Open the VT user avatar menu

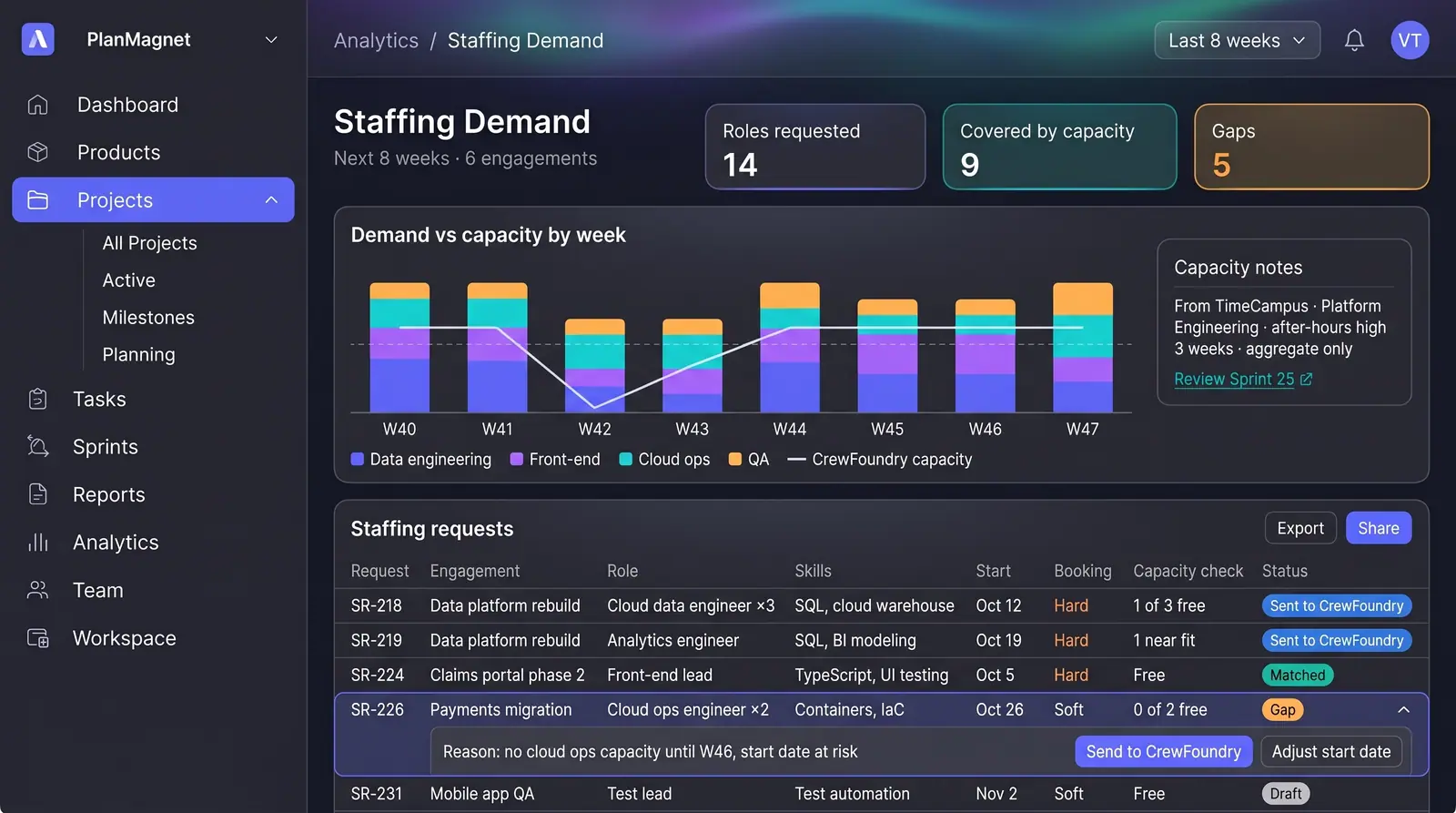(x=1410, y=40)
